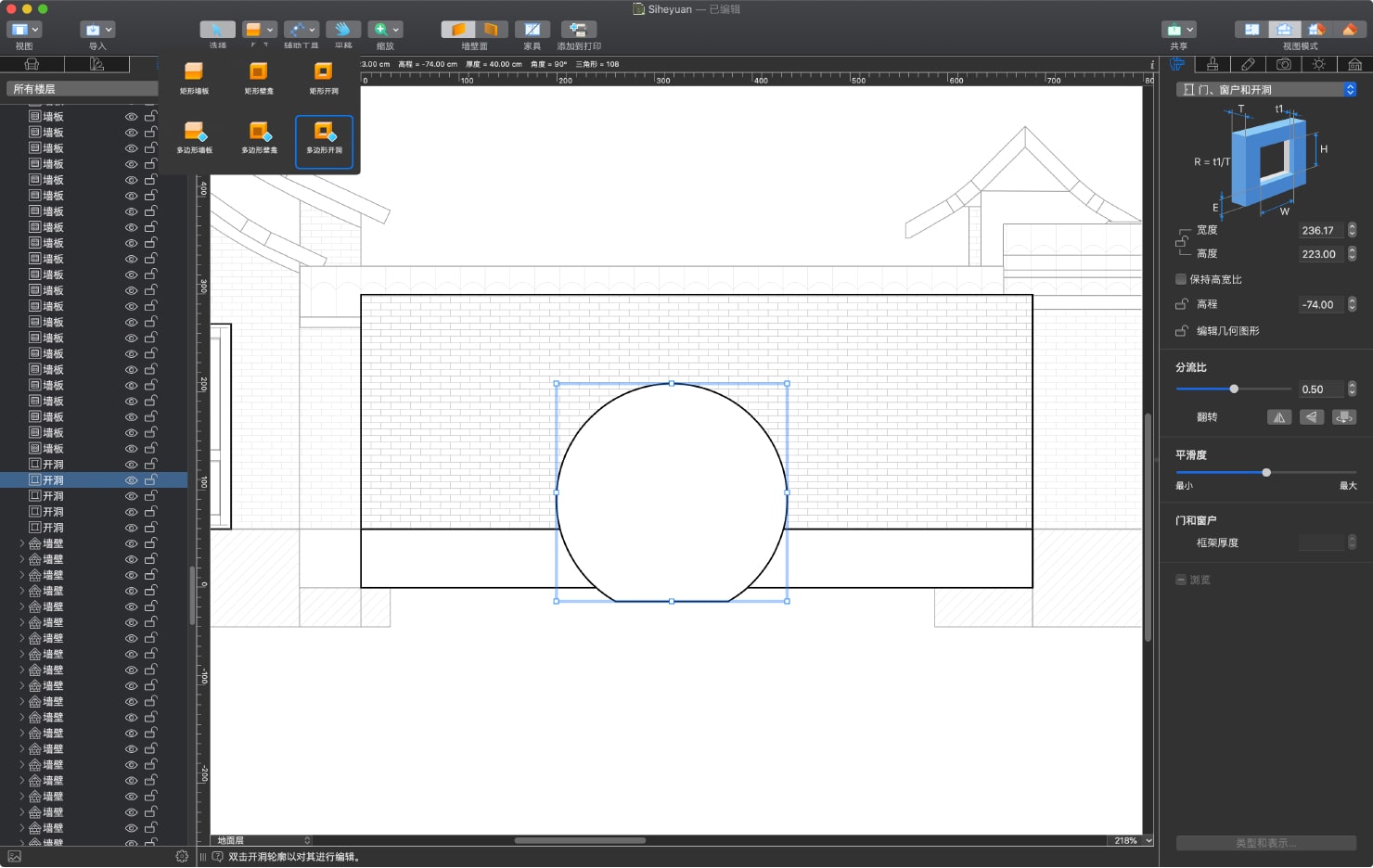1373x868 pixels.
Task: Click the 类型和表示... button
Action: 1266,843
